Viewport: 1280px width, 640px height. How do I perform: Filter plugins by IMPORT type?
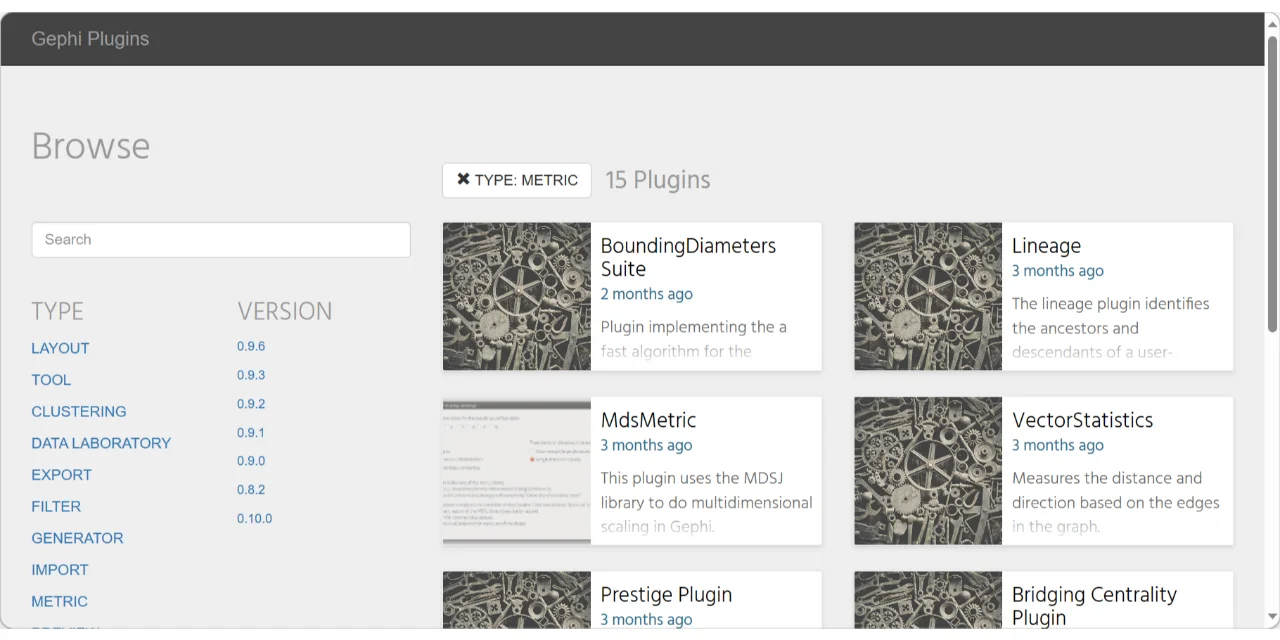click(60, 570)
